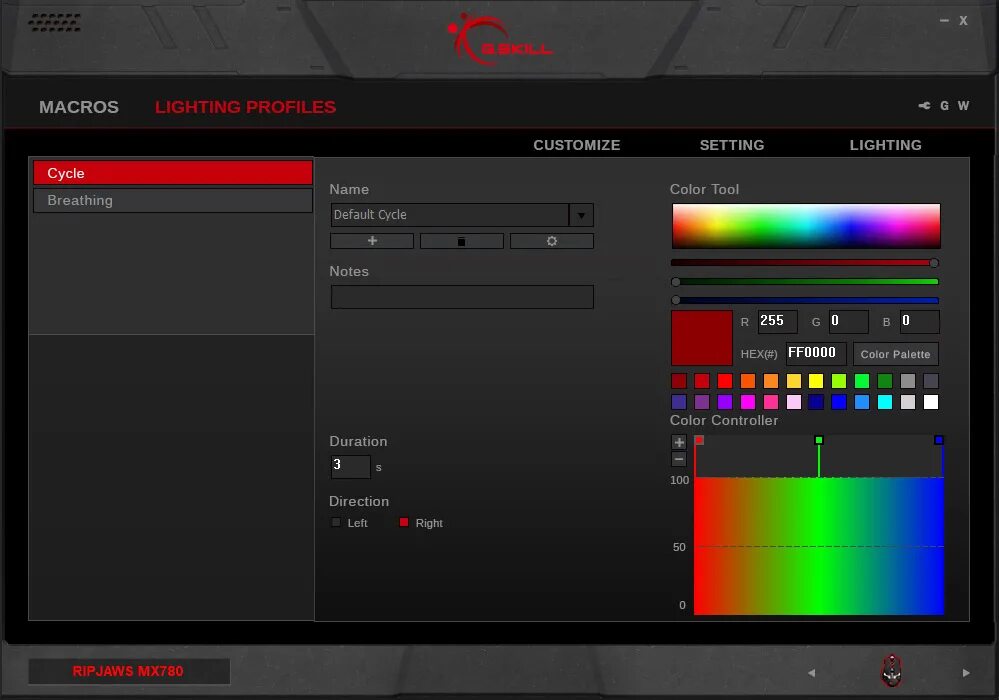Choose the hot pink palette swatch
The image size is (999, 700).
(x=771, y=402)
